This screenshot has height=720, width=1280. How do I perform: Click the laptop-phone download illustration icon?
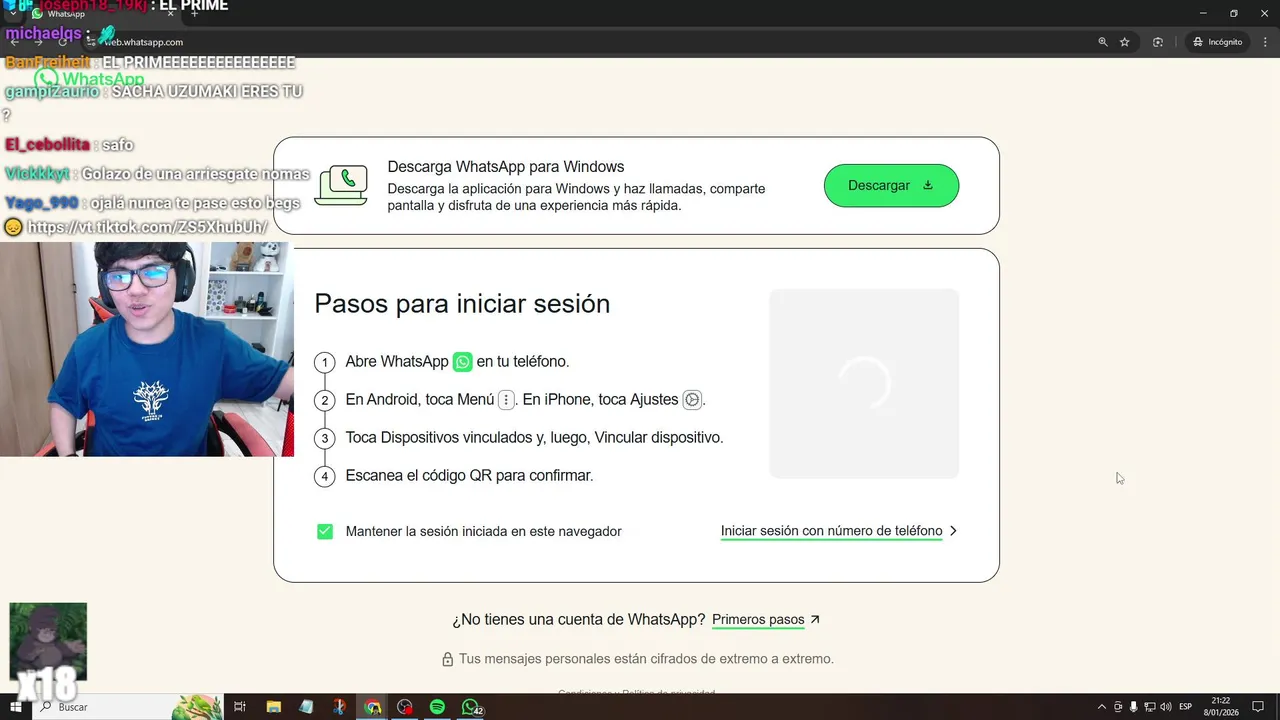coord(341,186)
